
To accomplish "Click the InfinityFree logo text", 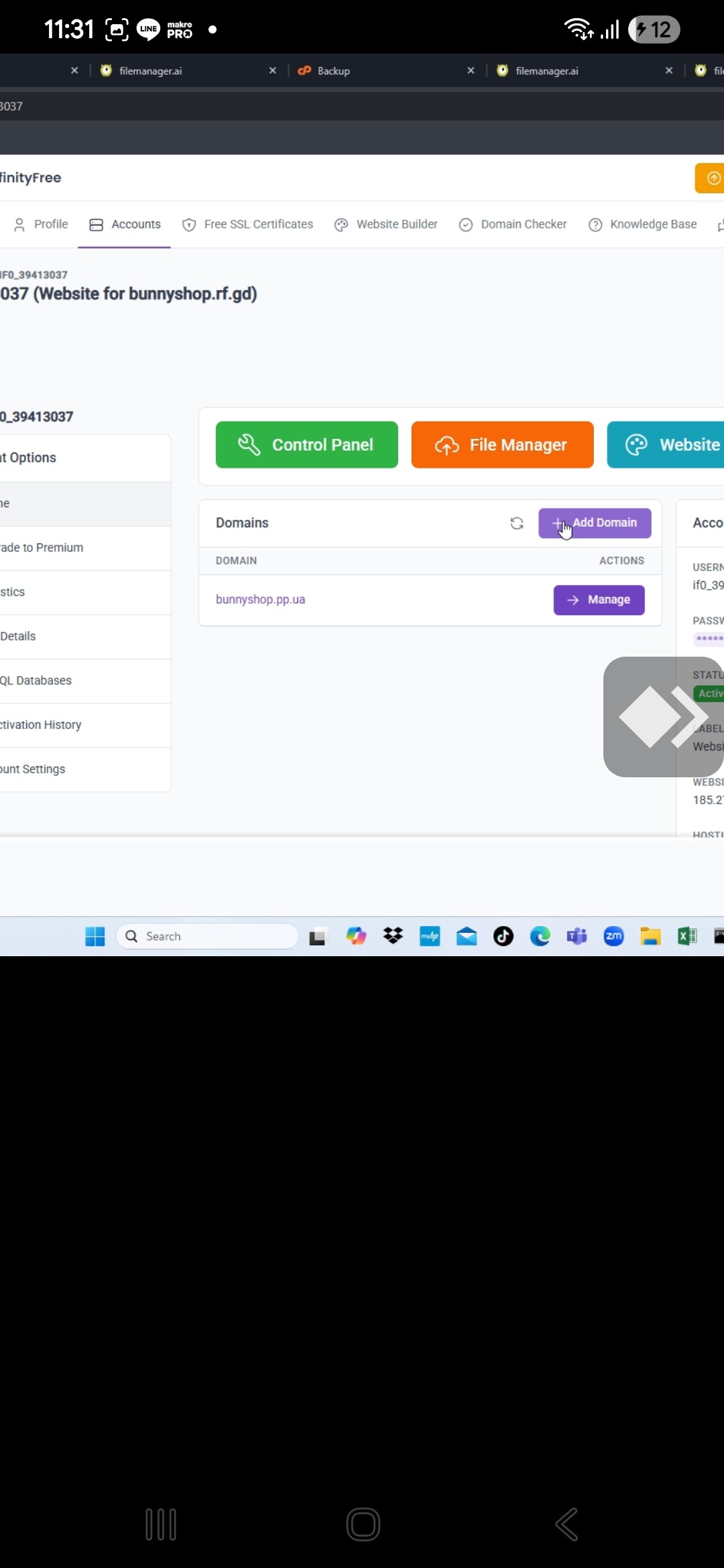I will [31, 178].
